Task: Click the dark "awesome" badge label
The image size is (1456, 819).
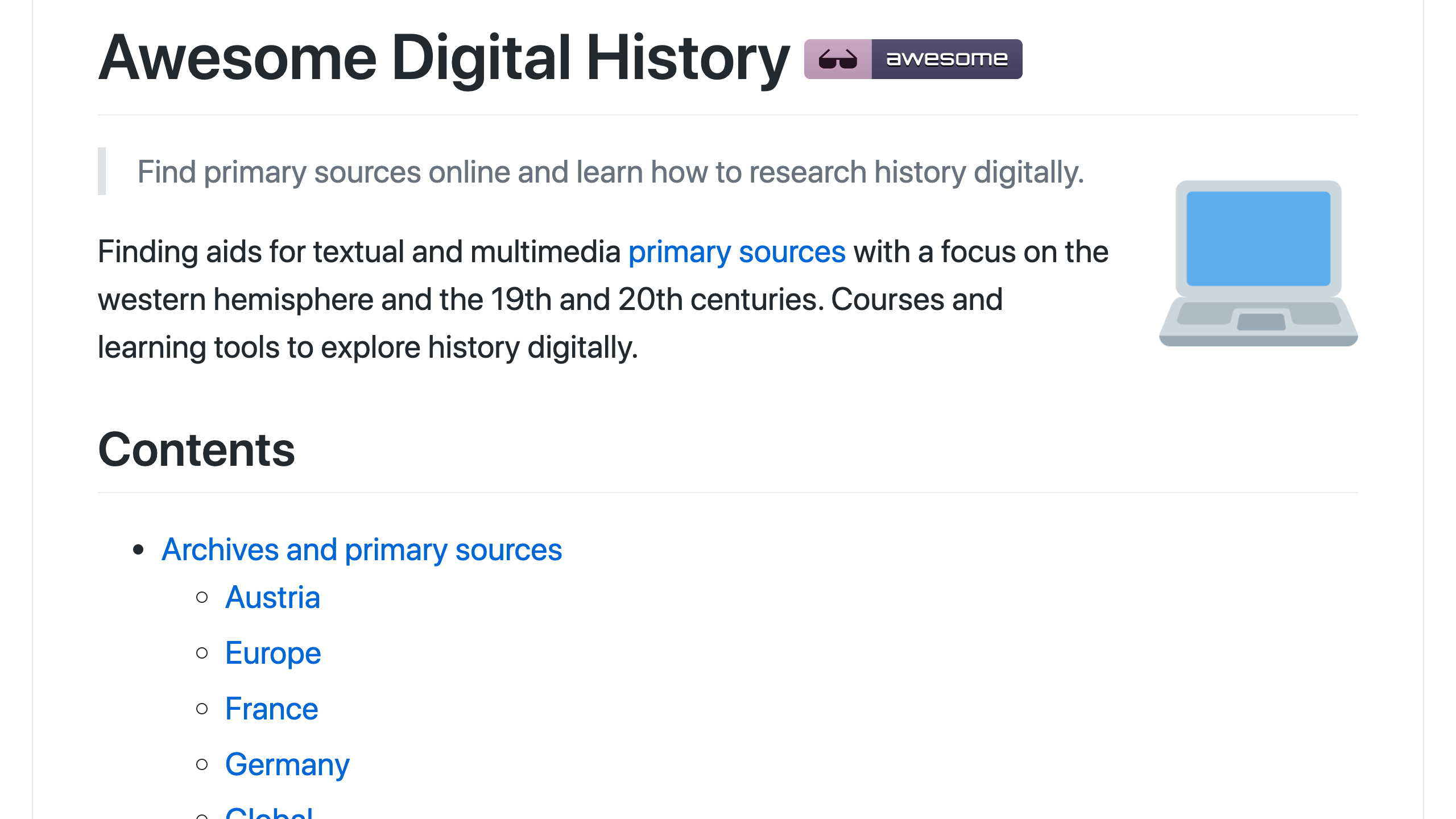Action: pyautogui.click(x=946, y=59)
